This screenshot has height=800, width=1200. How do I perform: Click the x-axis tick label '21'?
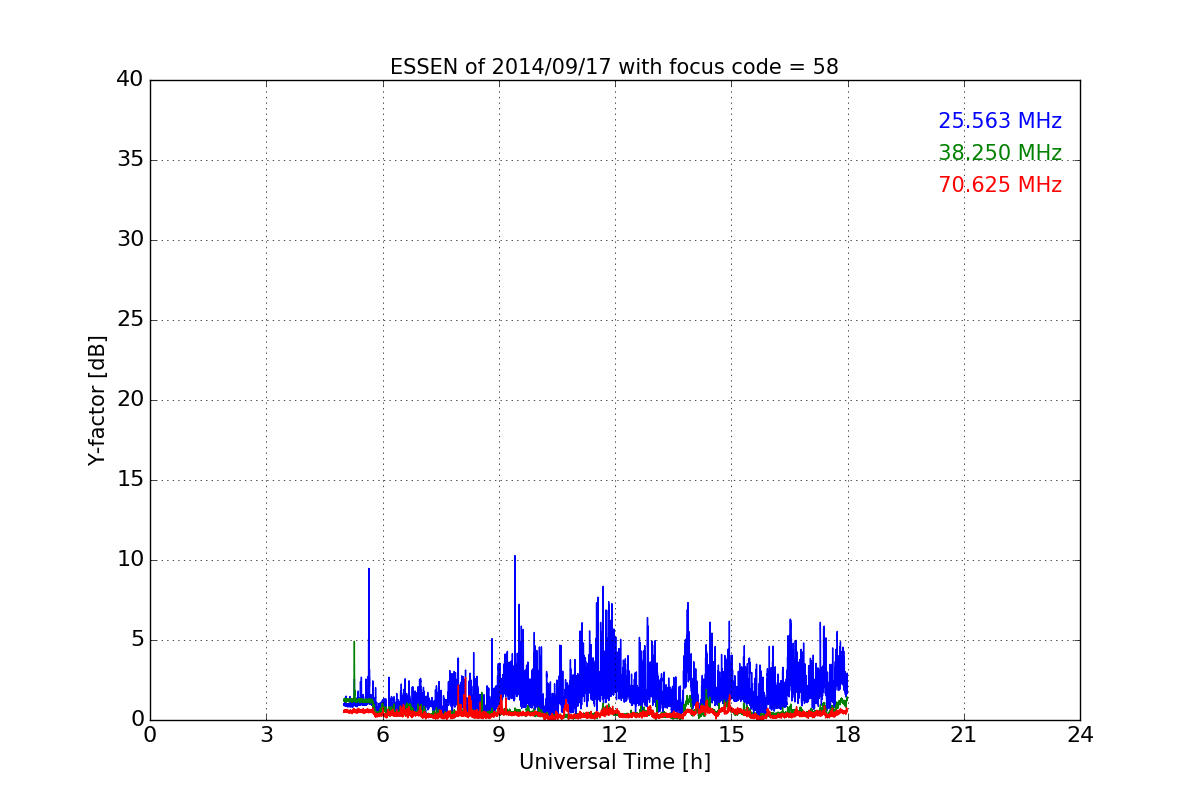[964, 735]
